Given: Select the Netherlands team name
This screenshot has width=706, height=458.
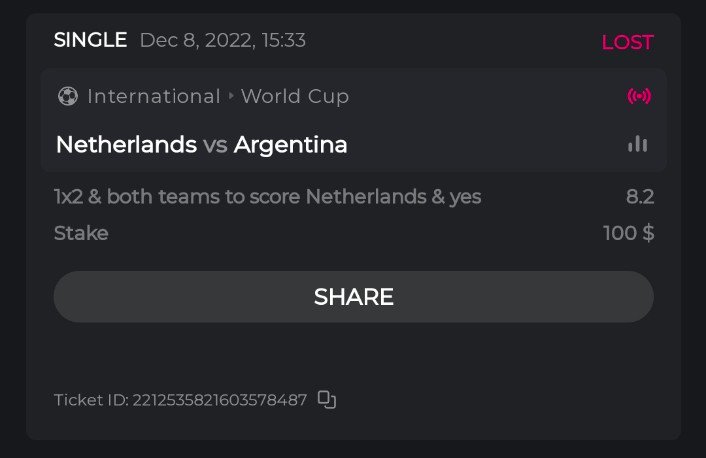Looking at the screenshot, I should [x=126, y=145].
